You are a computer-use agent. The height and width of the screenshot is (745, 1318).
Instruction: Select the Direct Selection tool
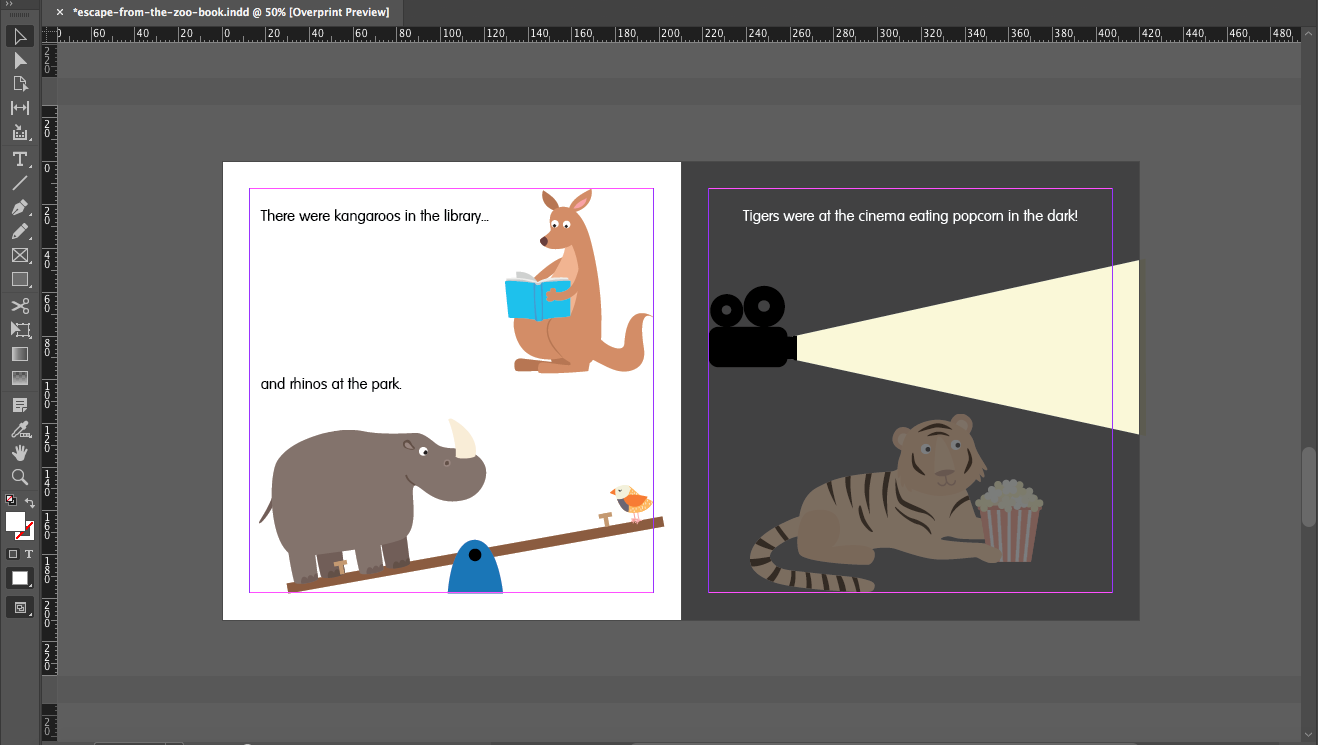tap(20, 60)
